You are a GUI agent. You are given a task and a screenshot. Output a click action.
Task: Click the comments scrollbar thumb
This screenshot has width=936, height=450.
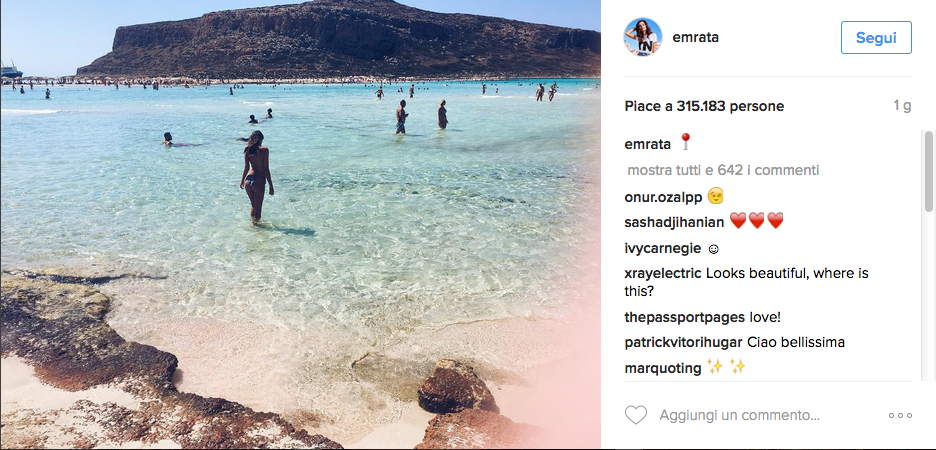pos(928,171)
